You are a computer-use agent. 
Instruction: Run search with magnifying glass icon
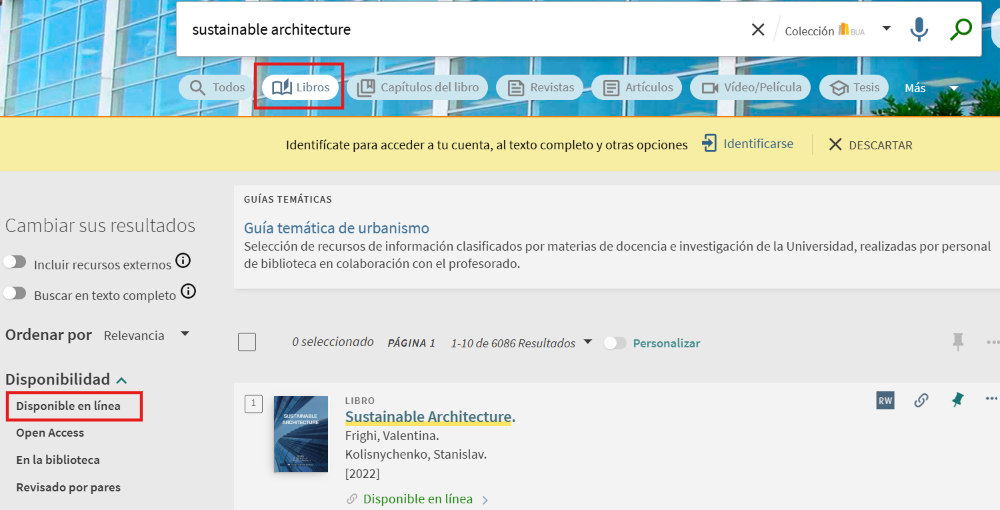coord(960,29)
